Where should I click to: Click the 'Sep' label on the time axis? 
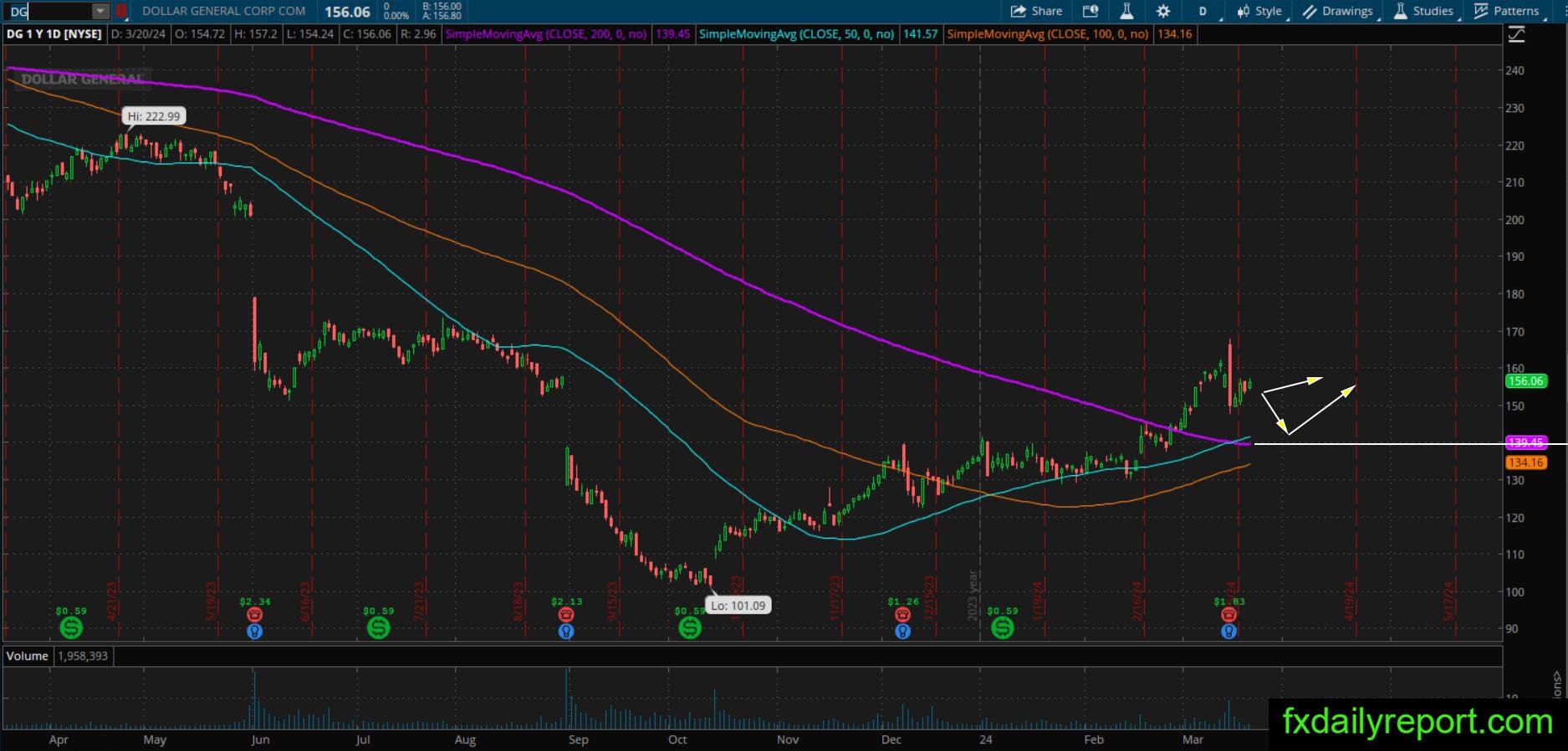(x=578, y=739)
